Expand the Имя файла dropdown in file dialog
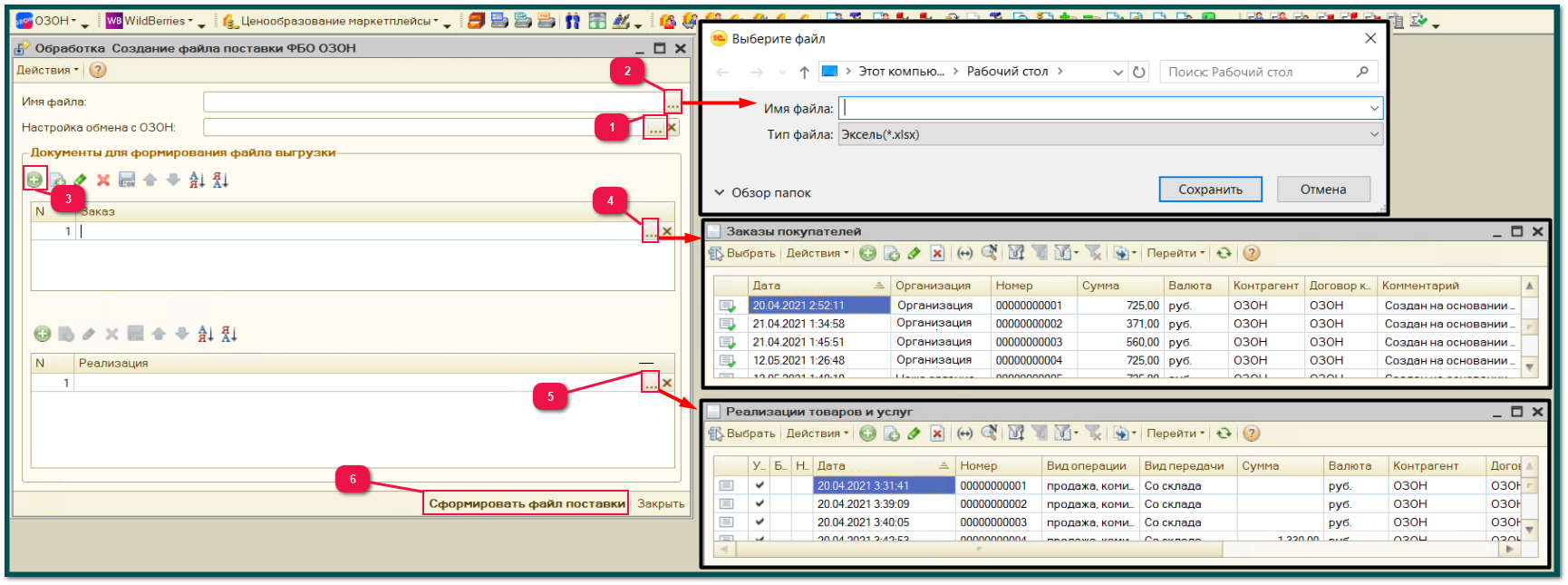 (1374, 108)
